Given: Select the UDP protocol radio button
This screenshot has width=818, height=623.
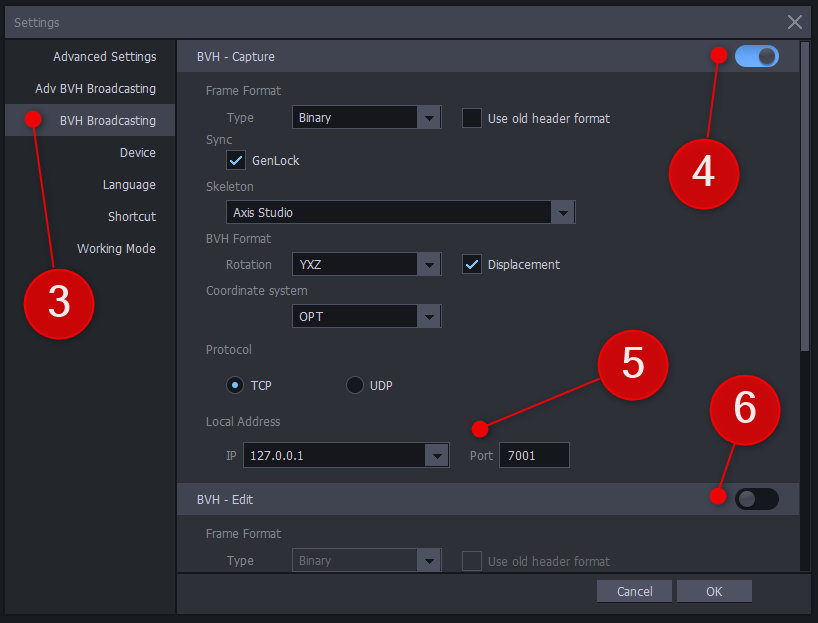Looking at the screenshot, I should (355, 385).
